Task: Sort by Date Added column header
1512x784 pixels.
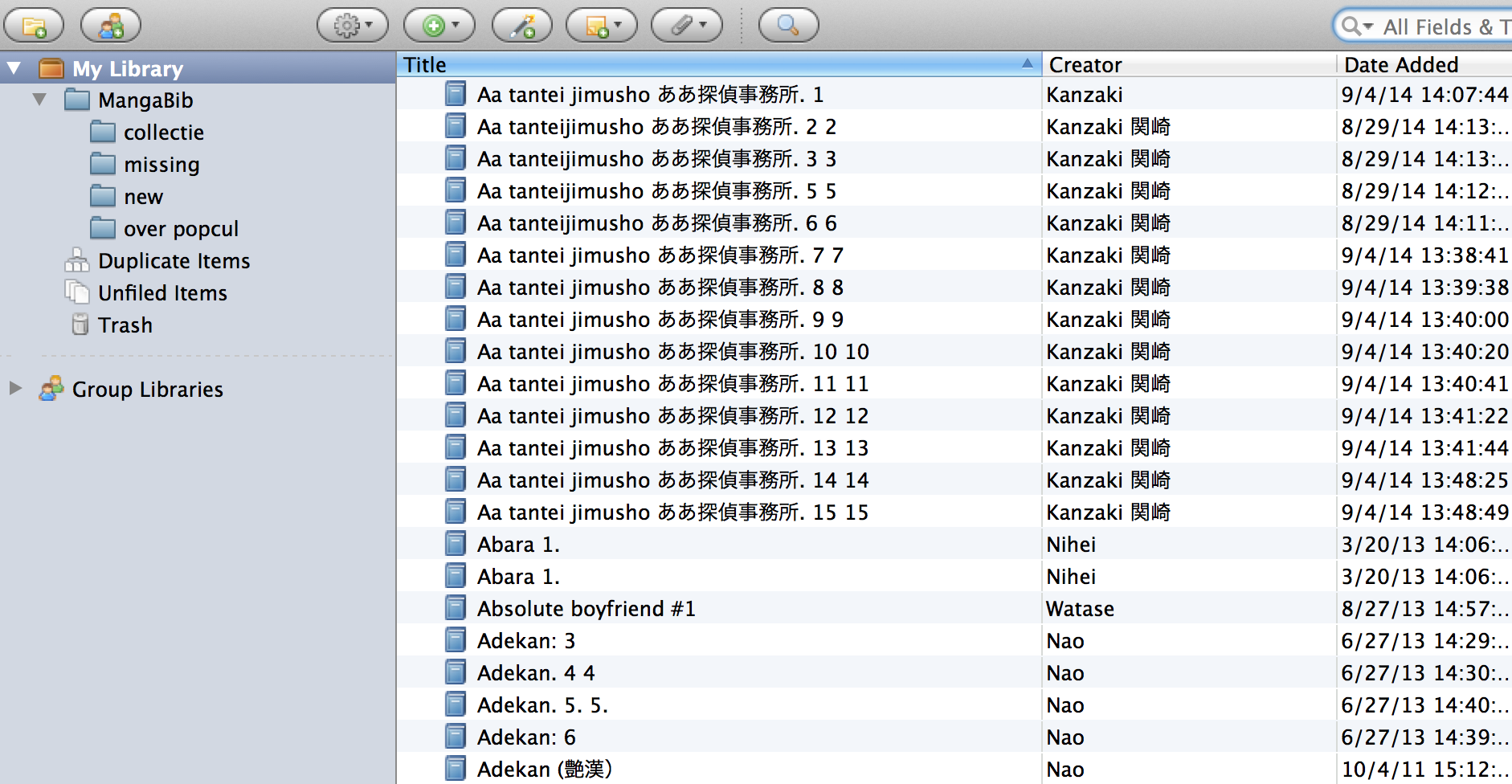Action: coord(1422,64)
